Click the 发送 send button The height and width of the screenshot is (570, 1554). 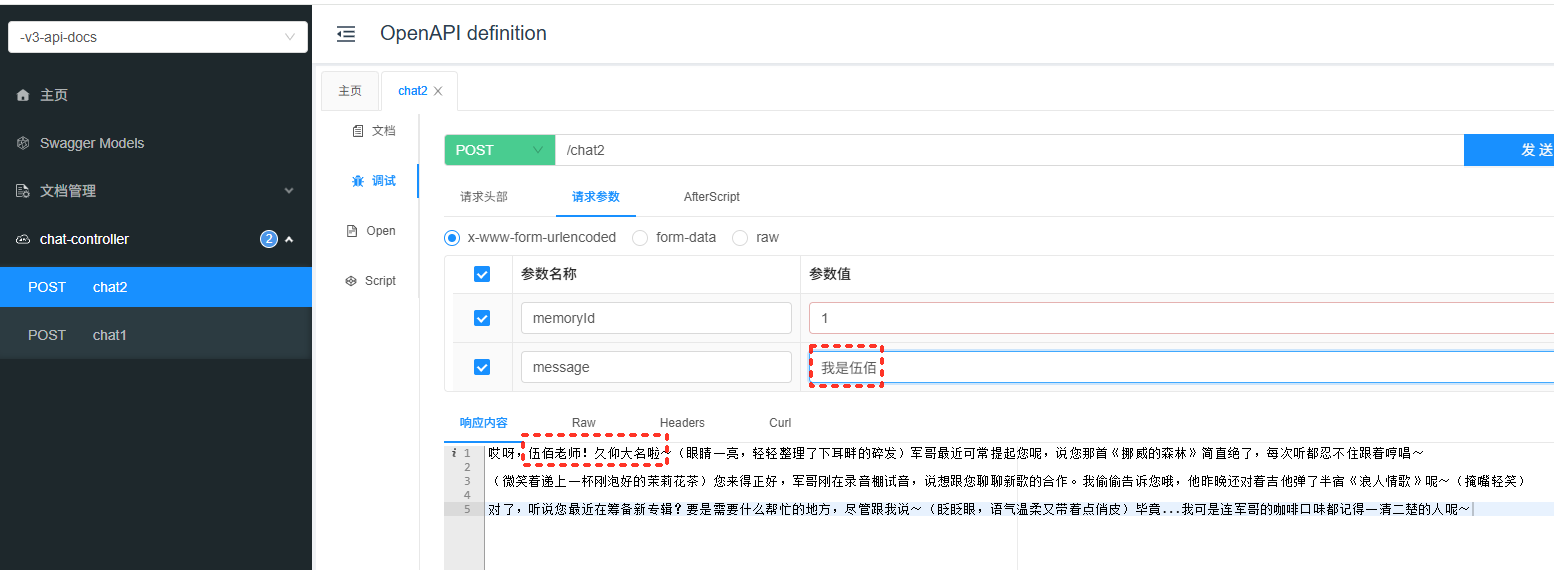coord(1510,150)
